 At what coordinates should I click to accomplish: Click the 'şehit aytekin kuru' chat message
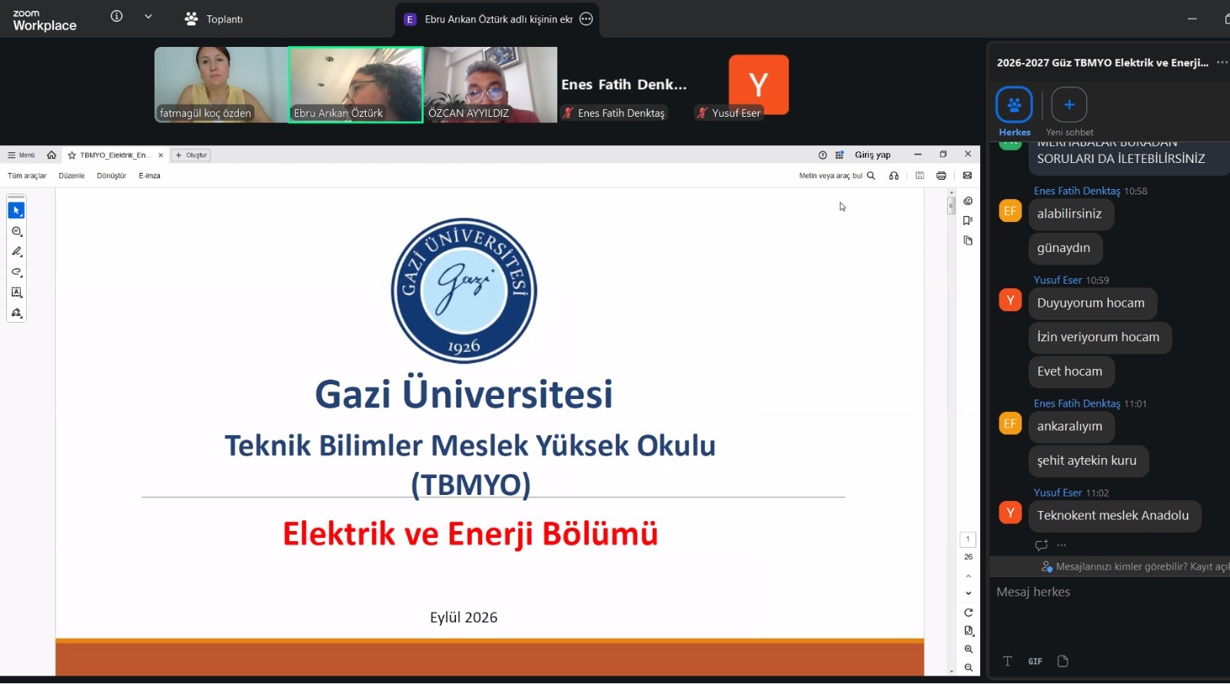(1088, 461)
